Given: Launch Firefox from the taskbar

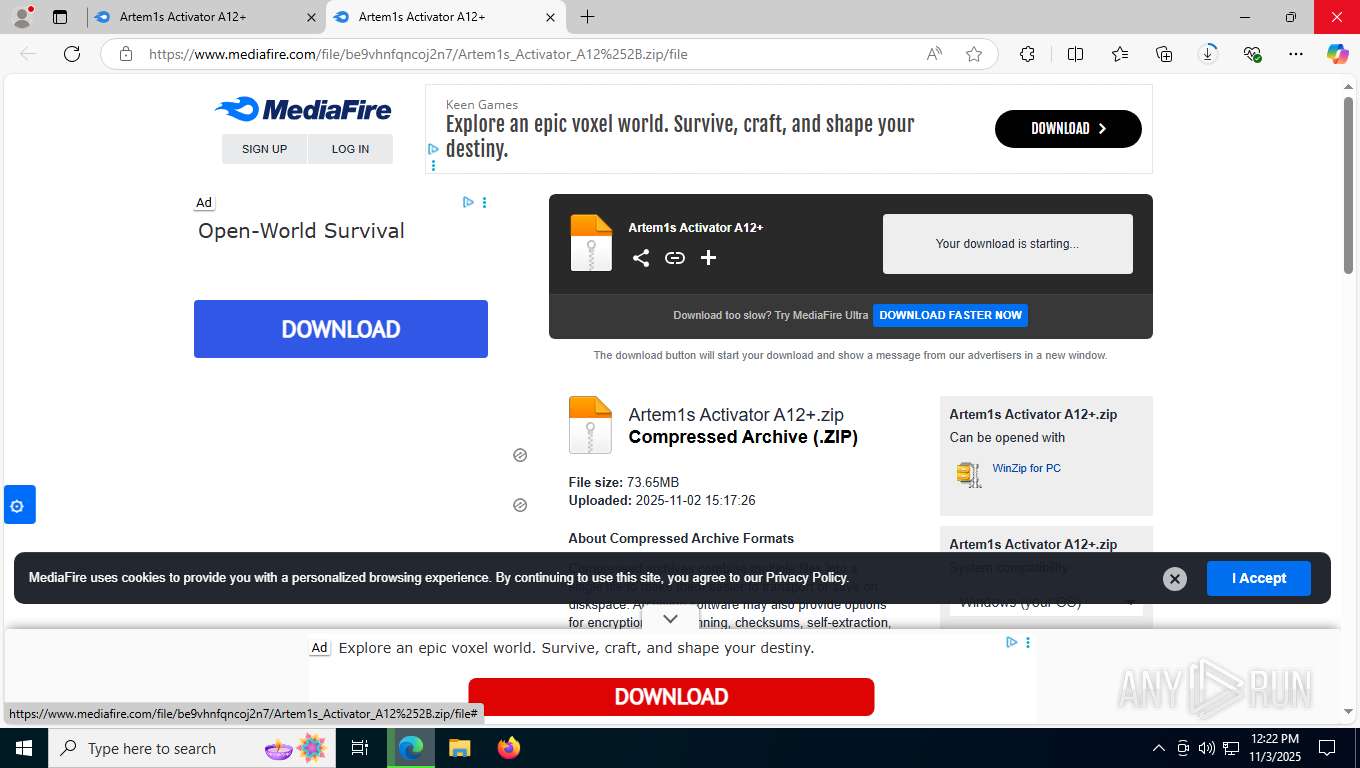Looking at the screenshot, I should coord(509,748).
